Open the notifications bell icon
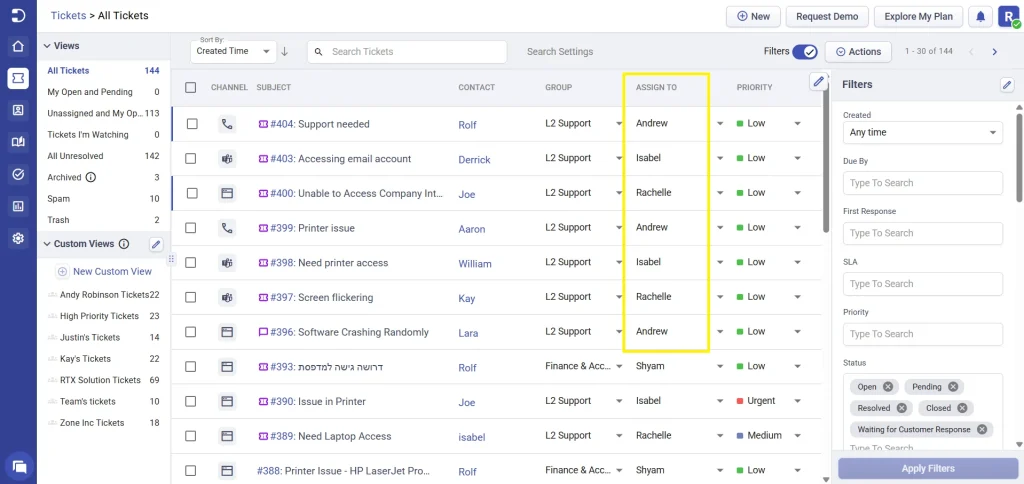1024x484 pixels. [980, 16]
